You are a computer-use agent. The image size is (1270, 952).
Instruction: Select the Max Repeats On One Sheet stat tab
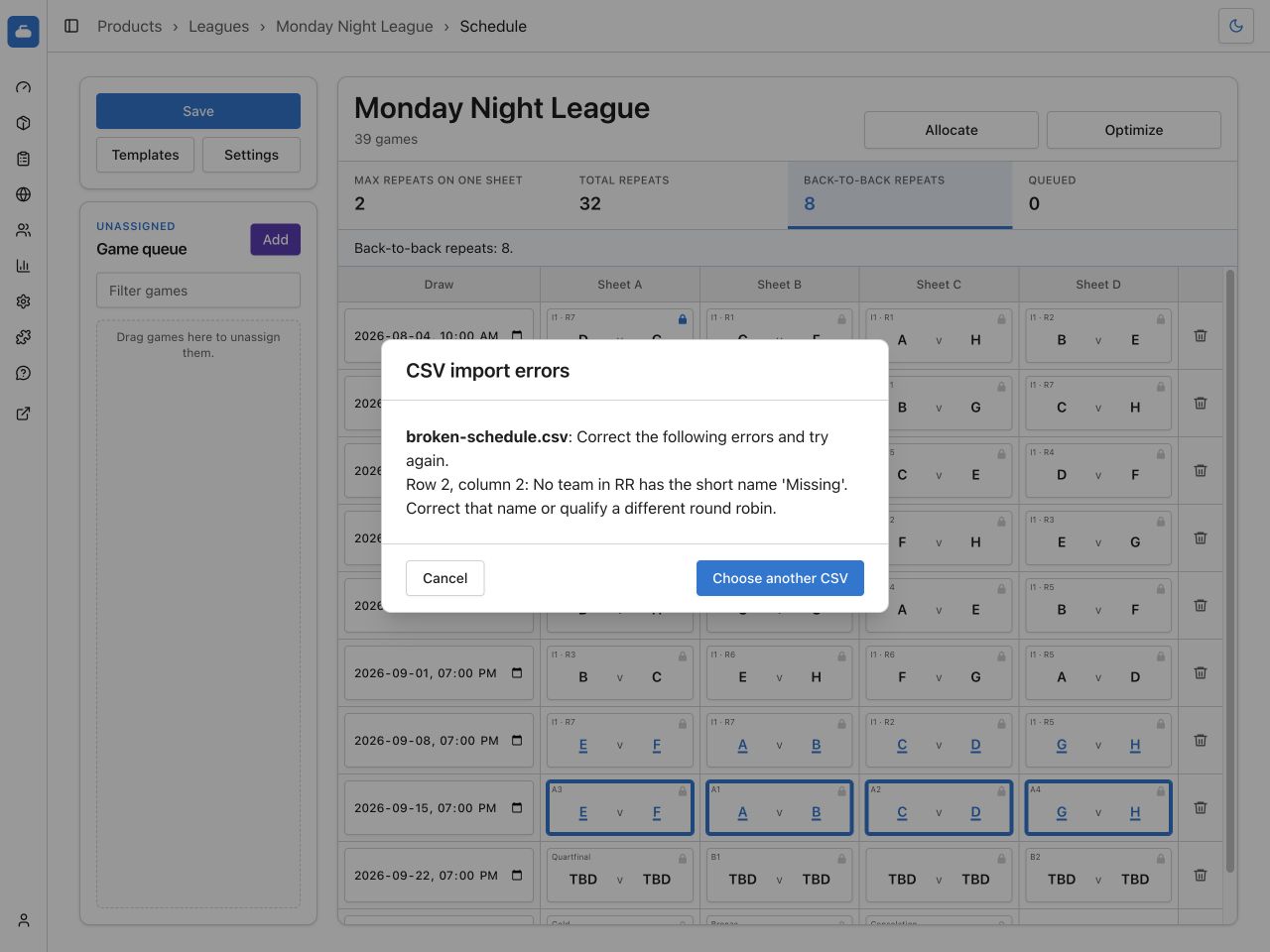450,195
